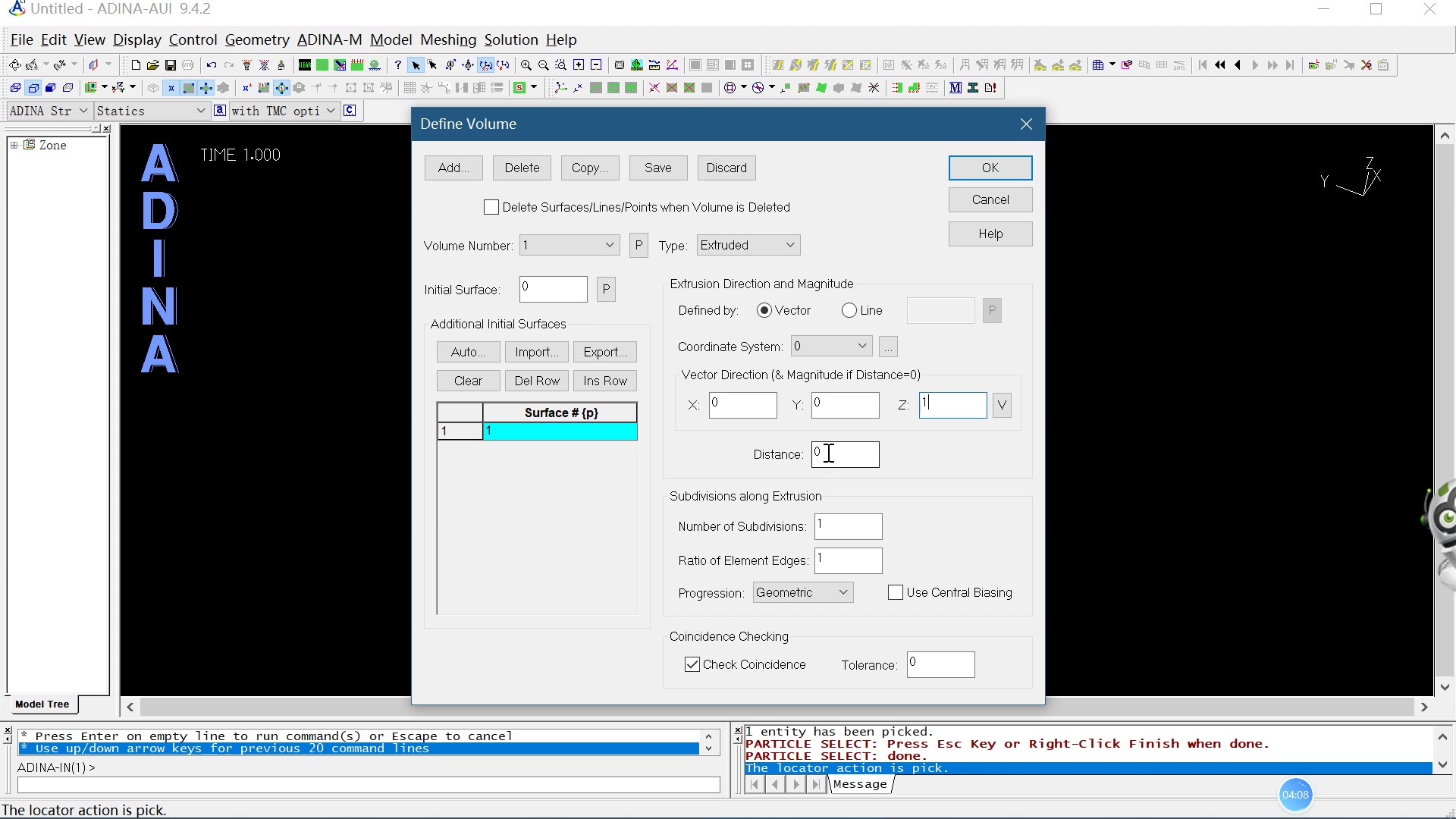Click the Save model icon
This screenshot has height=819, width=1456.
(x=171, y=65)
